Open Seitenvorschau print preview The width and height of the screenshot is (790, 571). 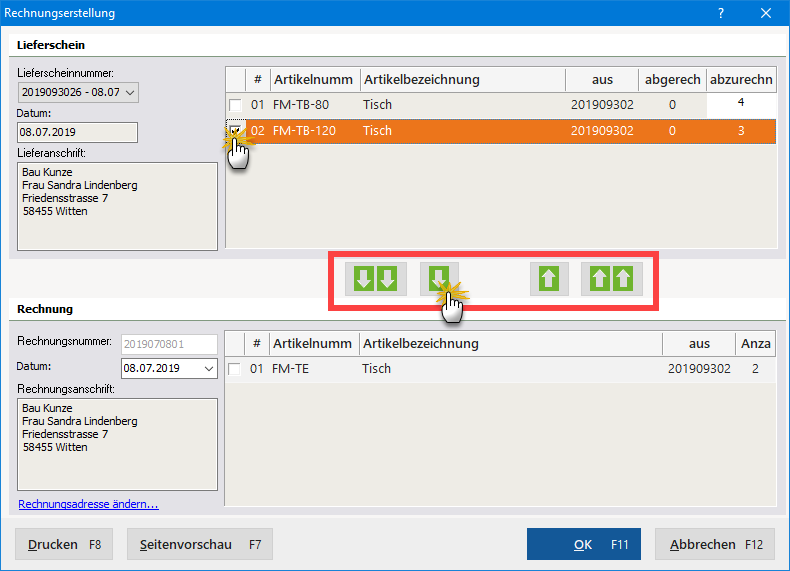(x=199, y=545)
